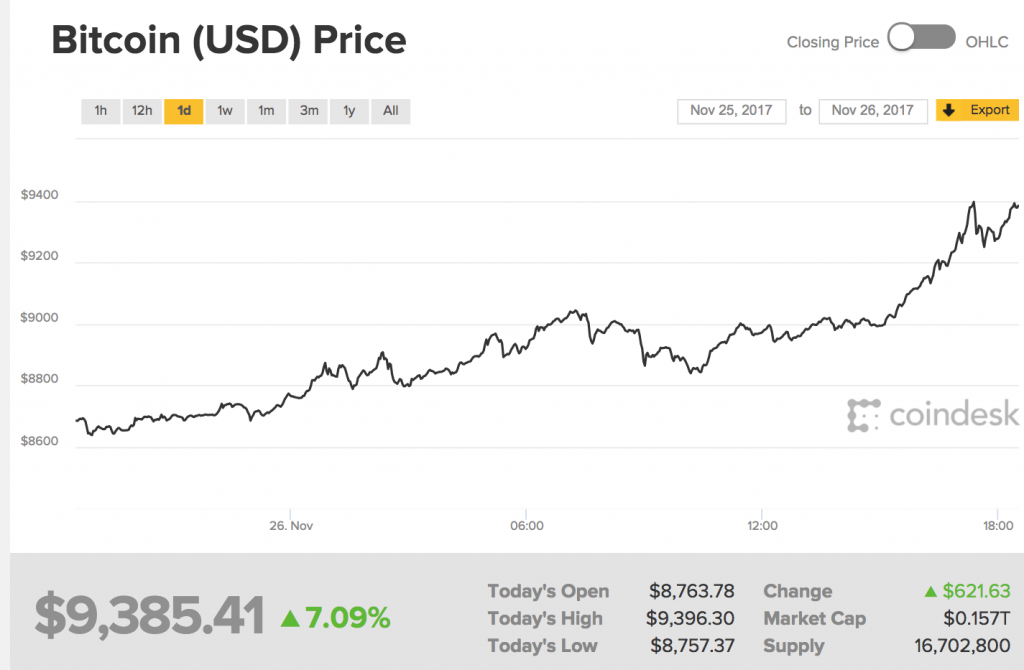Switch to the 1w range
The width and height of the screenshot is (1024, 670).
224,111
